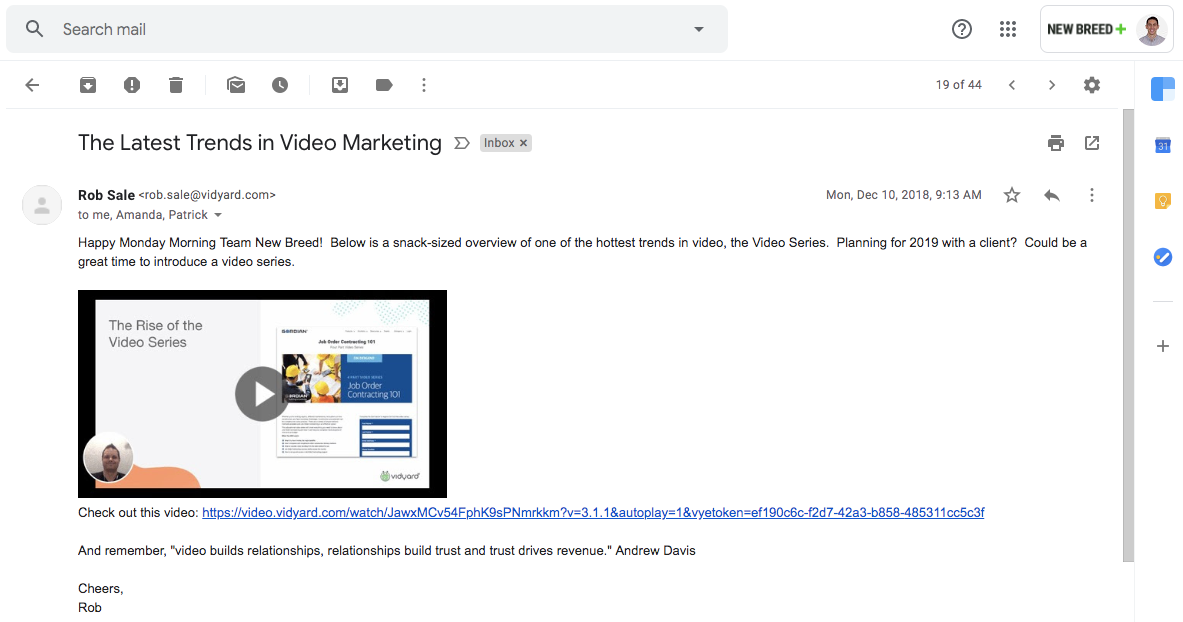The image size is (1183, 622).
Task: Open the message's three-dot More menu
Action: tap(1092, 195)
